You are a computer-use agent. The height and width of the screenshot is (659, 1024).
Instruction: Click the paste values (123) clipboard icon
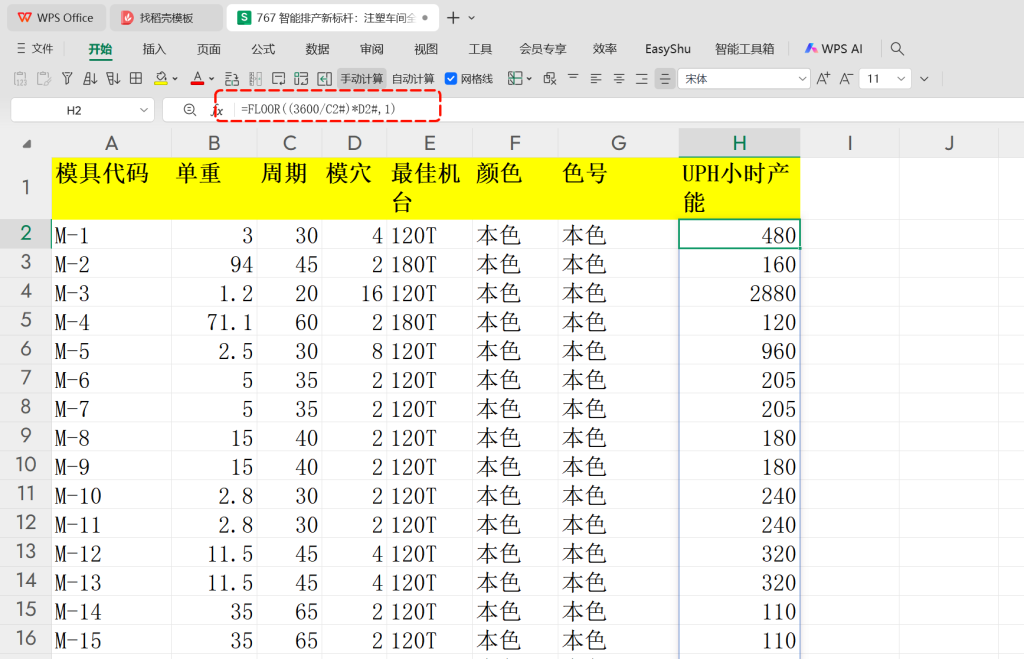click(20, 79)
